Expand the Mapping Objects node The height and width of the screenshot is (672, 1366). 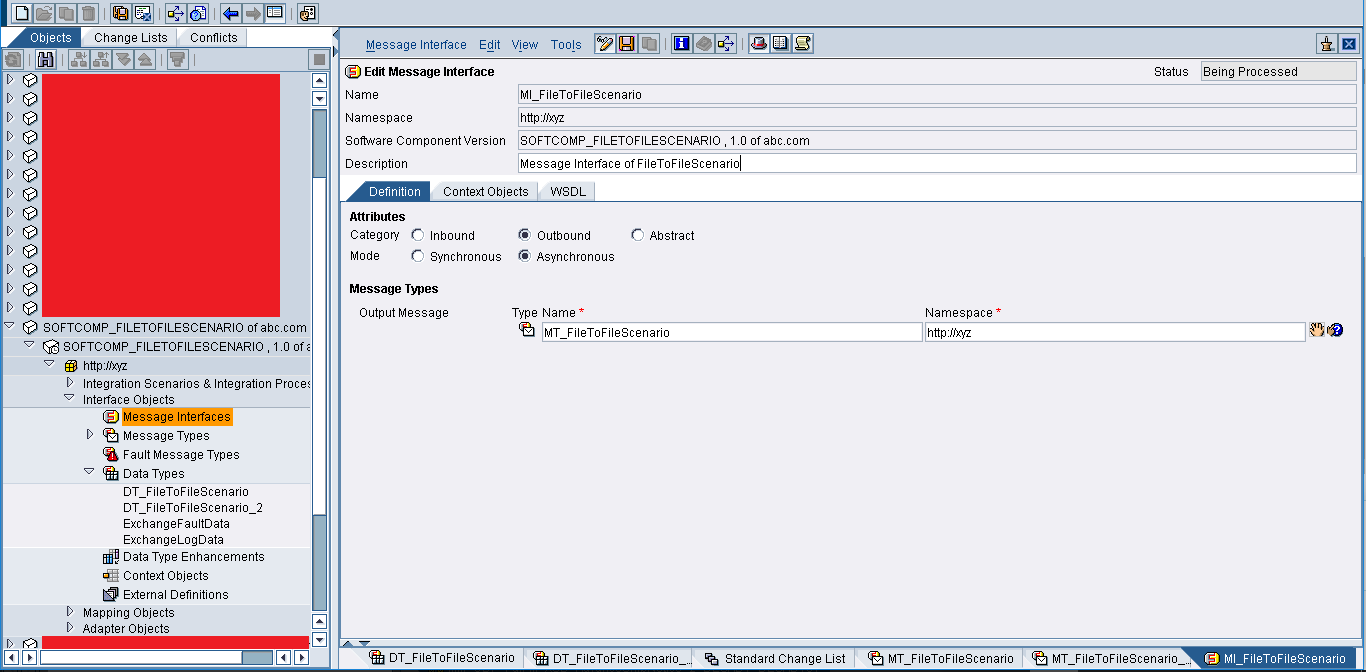pyautogui.click(x=69, y=612)
